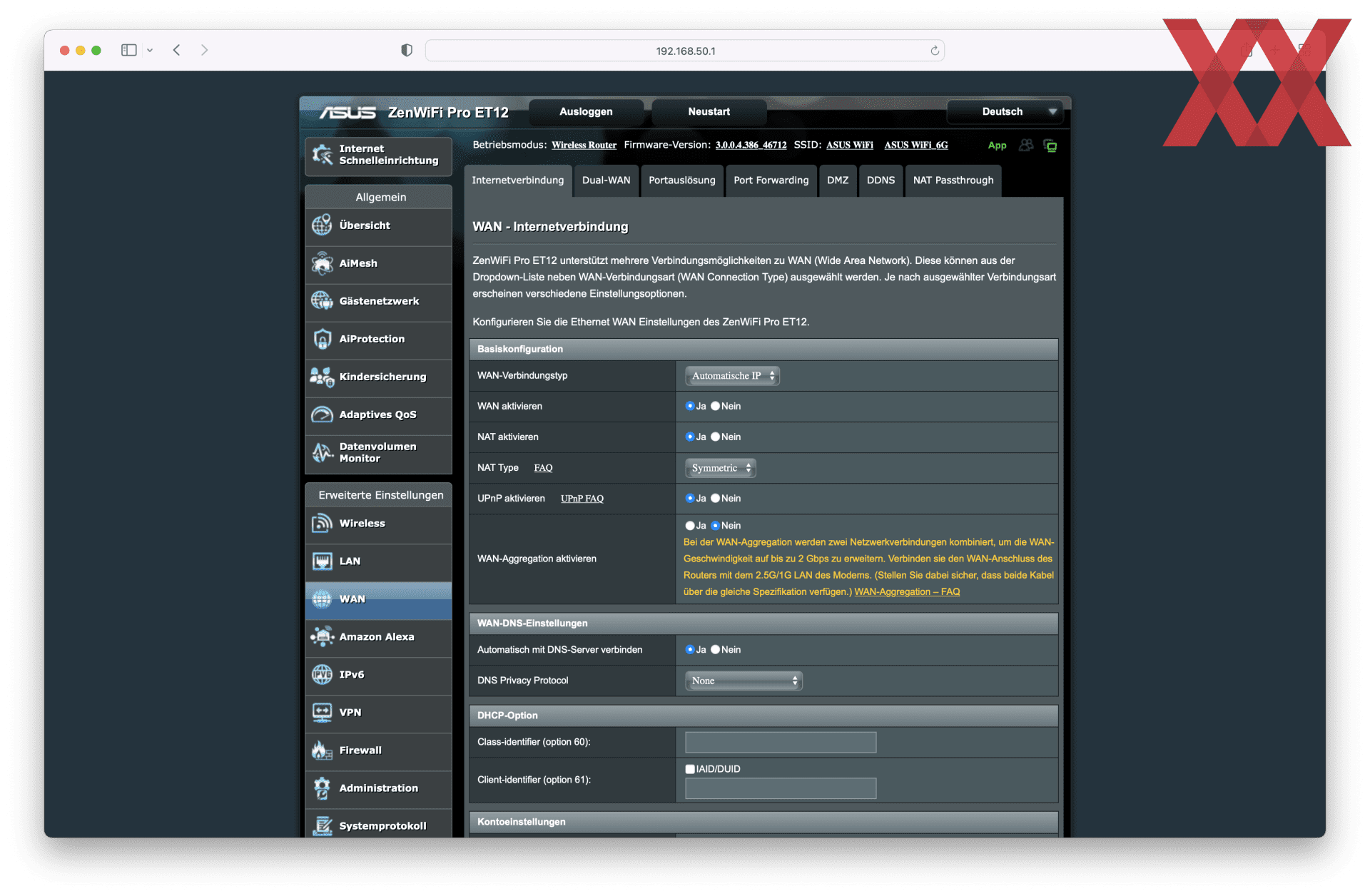
Task: Open the WAN-Aggregation – FAQ link
Action: [x=906, y=592]
